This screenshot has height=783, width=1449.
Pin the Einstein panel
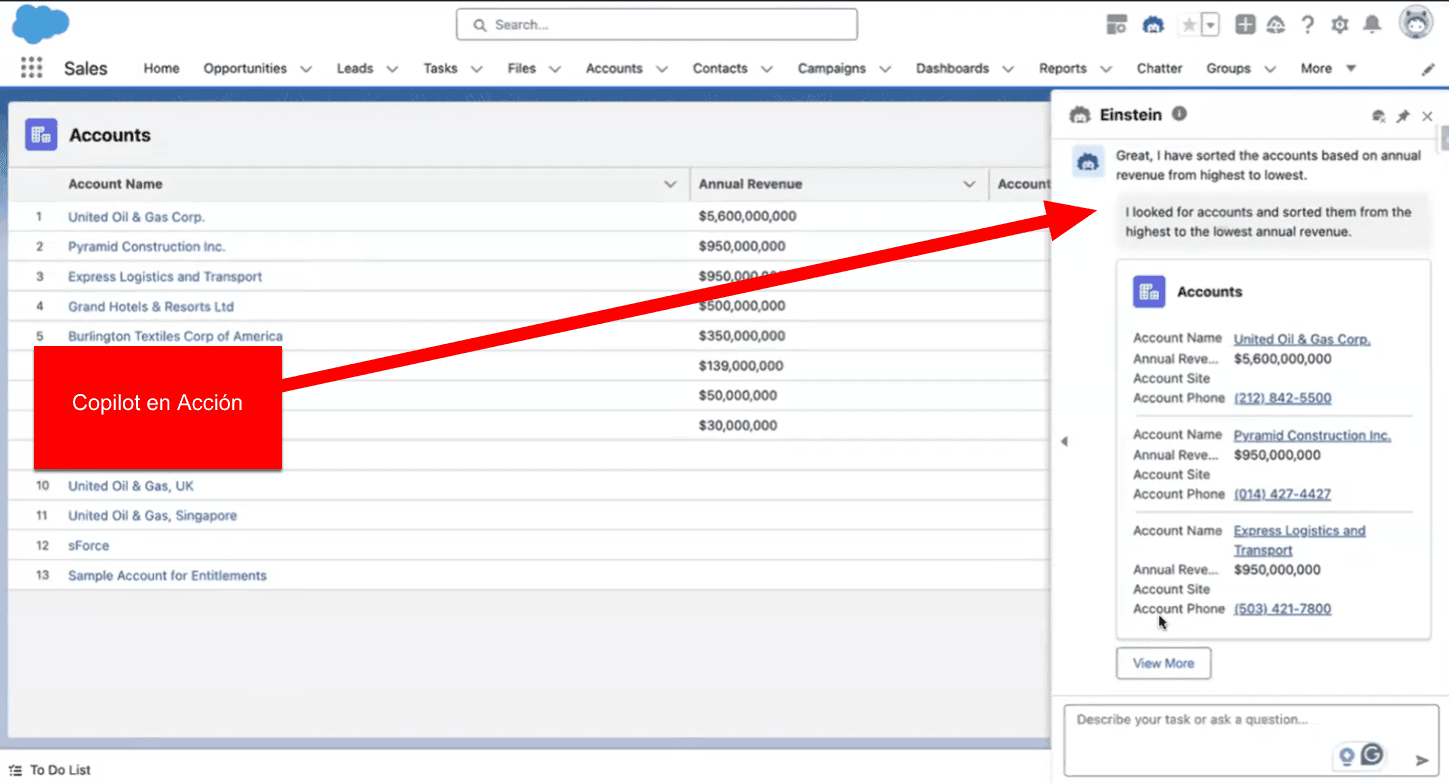[x=1403, y=116]
